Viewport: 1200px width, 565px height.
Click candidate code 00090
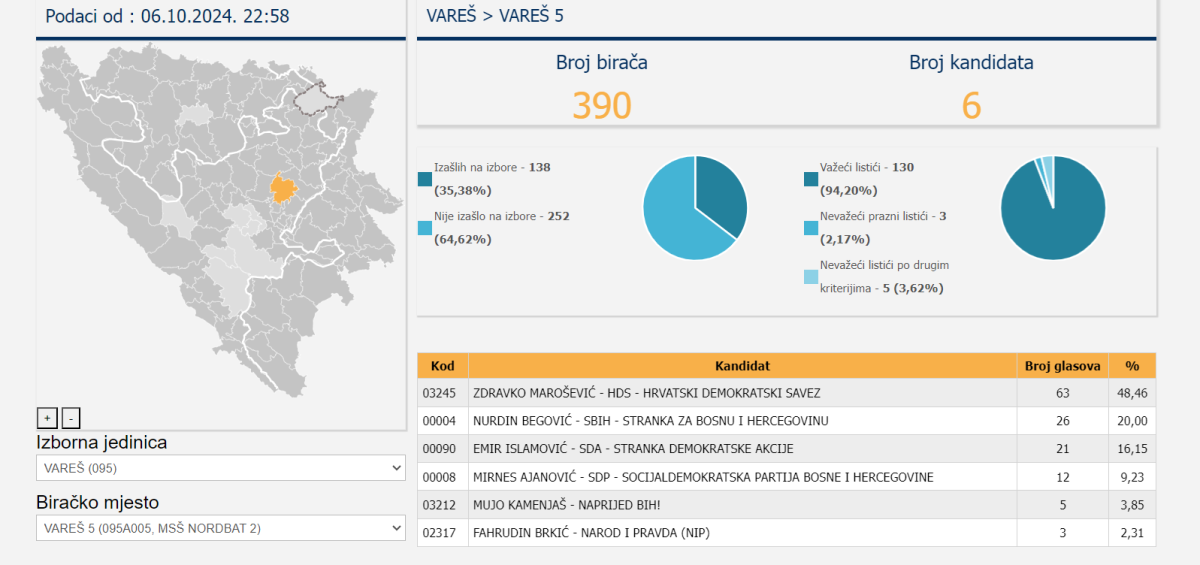point(439,449)
